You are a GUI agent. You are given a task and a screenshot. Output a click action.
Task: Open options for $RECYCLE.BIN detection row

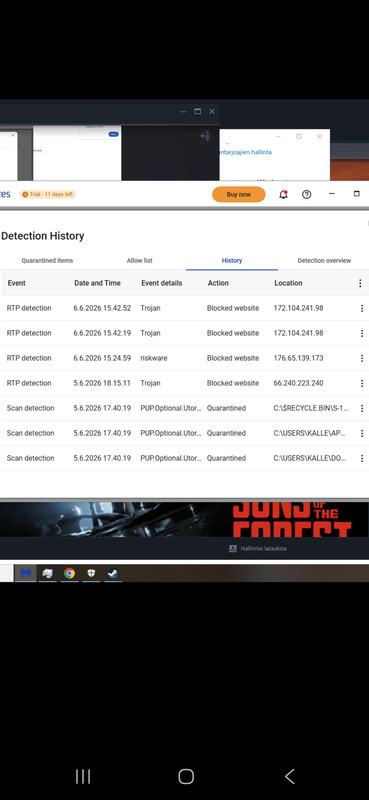pyautogui.click(x=362, y=408)
